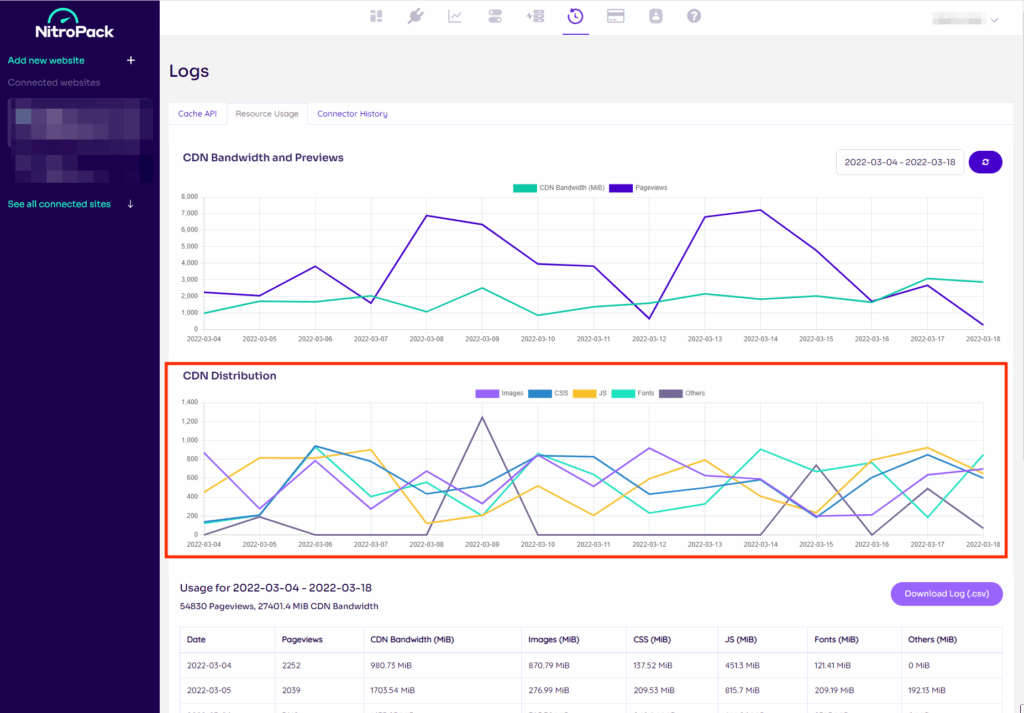Click the plug connections icon
The width and height of the screenshot is (1024, 713).
click(x=415, y=16)
